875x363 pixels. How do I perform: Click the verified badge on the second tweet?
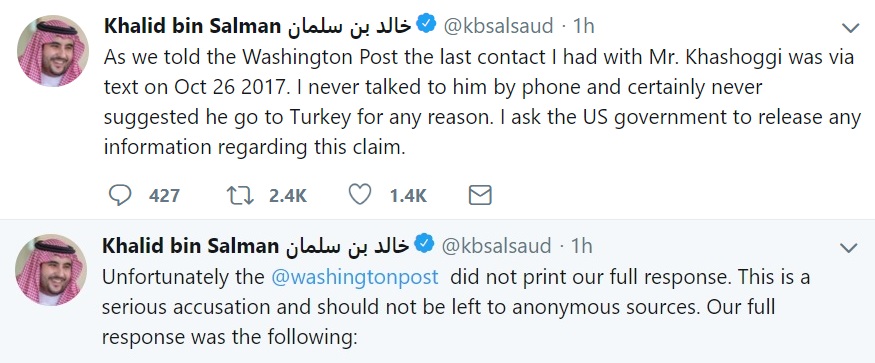(424, 245)
